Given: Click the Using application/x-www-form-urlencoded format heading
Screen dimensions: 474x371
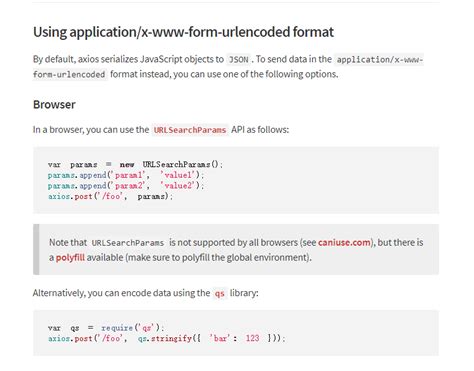Looking at the screenshot, I should click(183, 32).
